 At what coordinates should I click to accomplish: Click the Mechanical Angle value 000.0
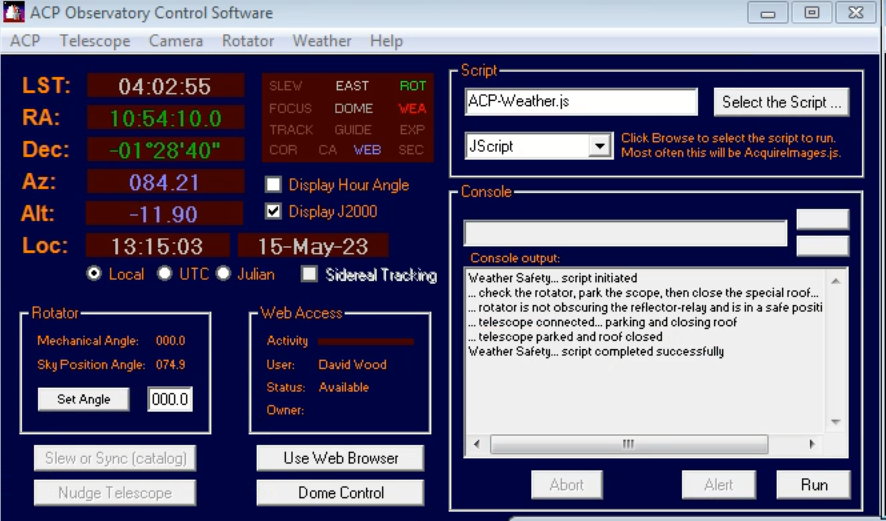pyautogui.click(x=170, y=341)
